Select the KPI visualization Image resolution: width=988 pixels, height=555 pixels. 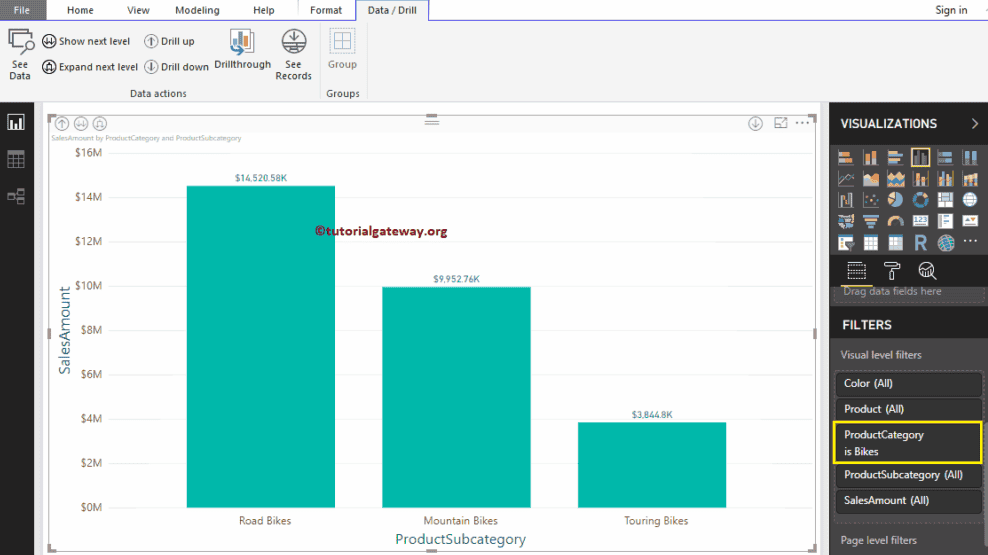point(970,221)
